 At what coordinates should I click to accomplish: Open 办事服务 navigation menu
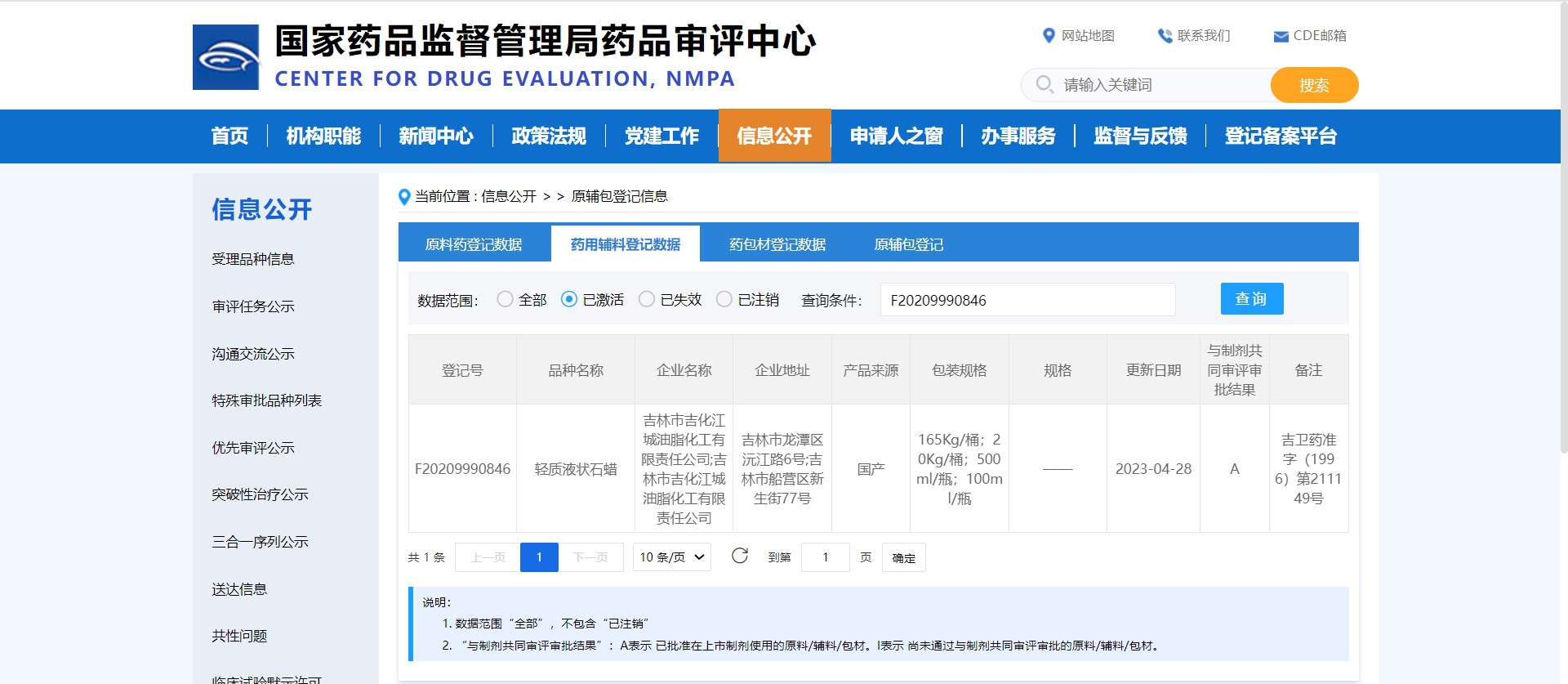1018,136
